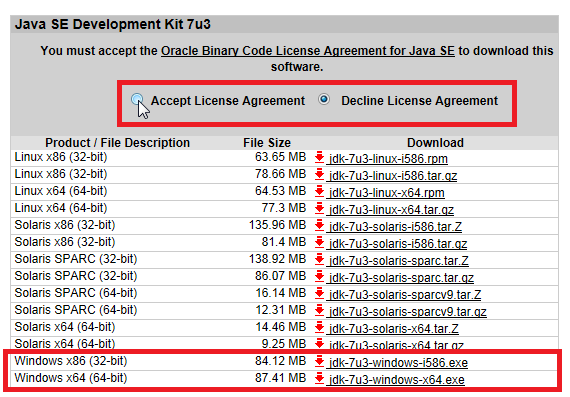Open the Oracle Binary Code License Agreement link
The image size is (570, 397).
(308, 51)
